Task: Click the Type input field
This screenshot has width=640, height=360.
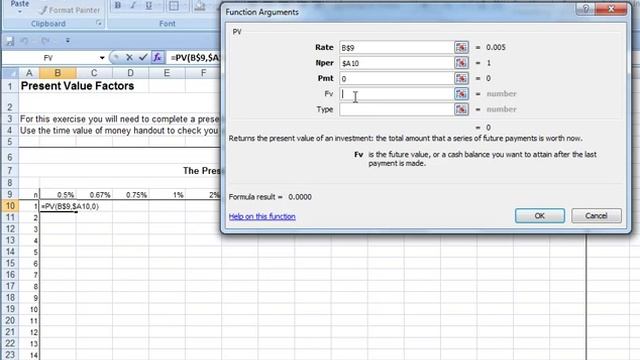Action: pyautogui.click(x=396, y=109)
